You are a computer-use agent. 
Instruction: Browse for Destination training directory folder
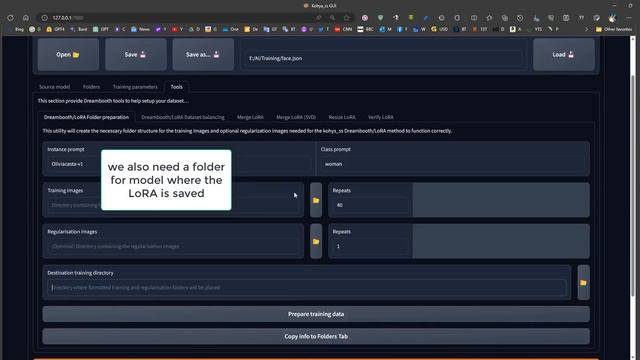point(583,282)
